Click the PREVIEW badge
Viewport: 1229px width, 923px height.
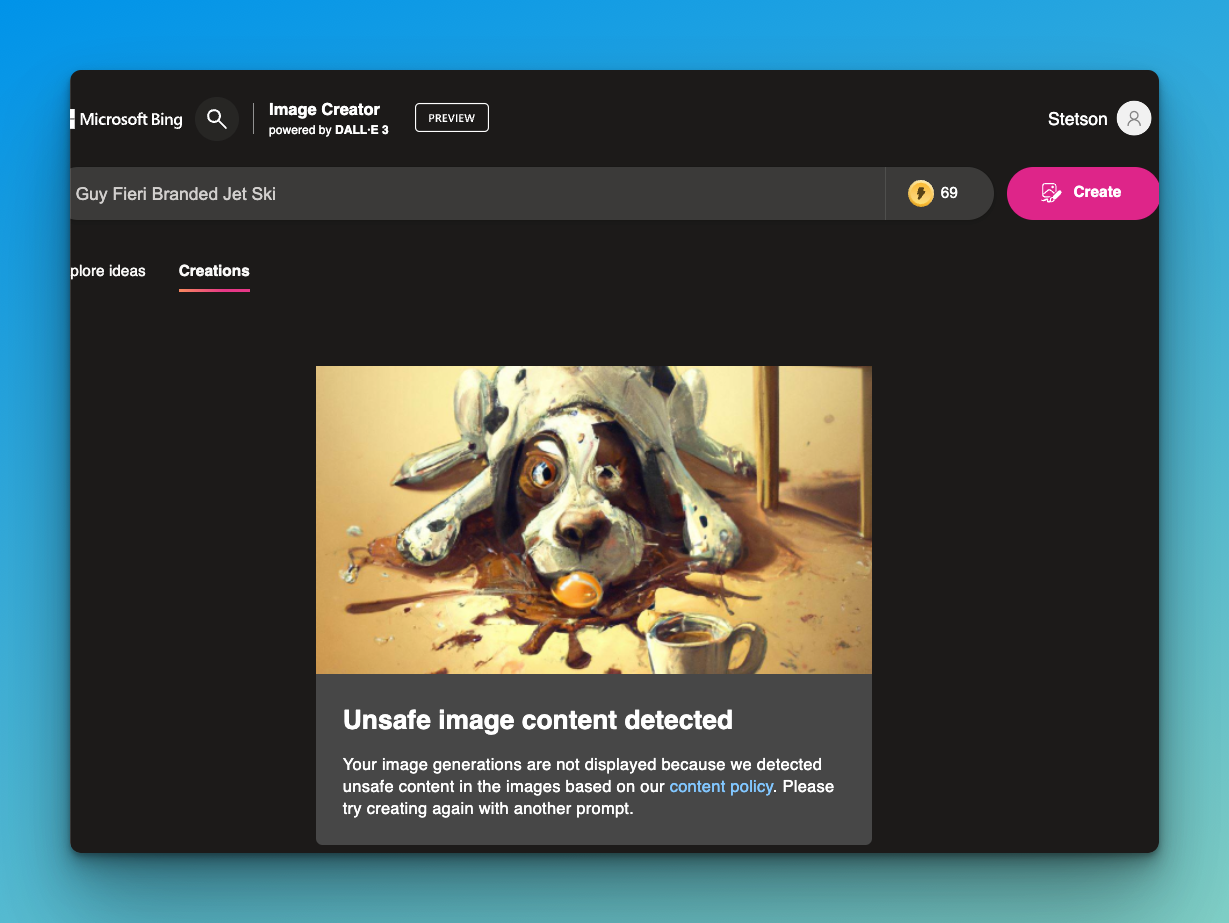pyautogui.click(x=451, y=118)
